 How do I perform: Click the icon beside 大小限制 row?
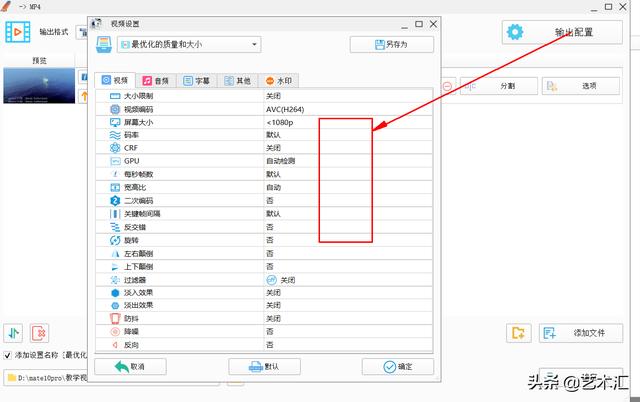pyautogui.click(x=115, y=96)
